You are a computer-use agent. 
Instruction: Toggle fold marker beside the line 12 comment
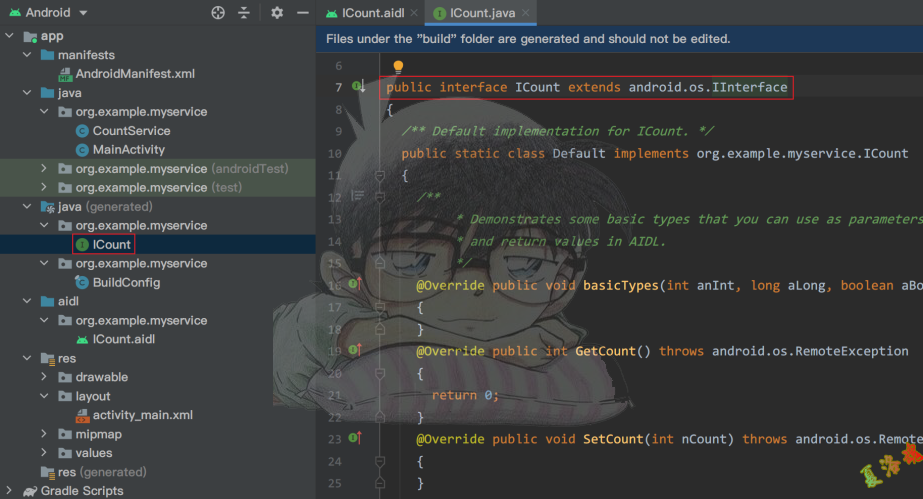click(x=379, y=197)
